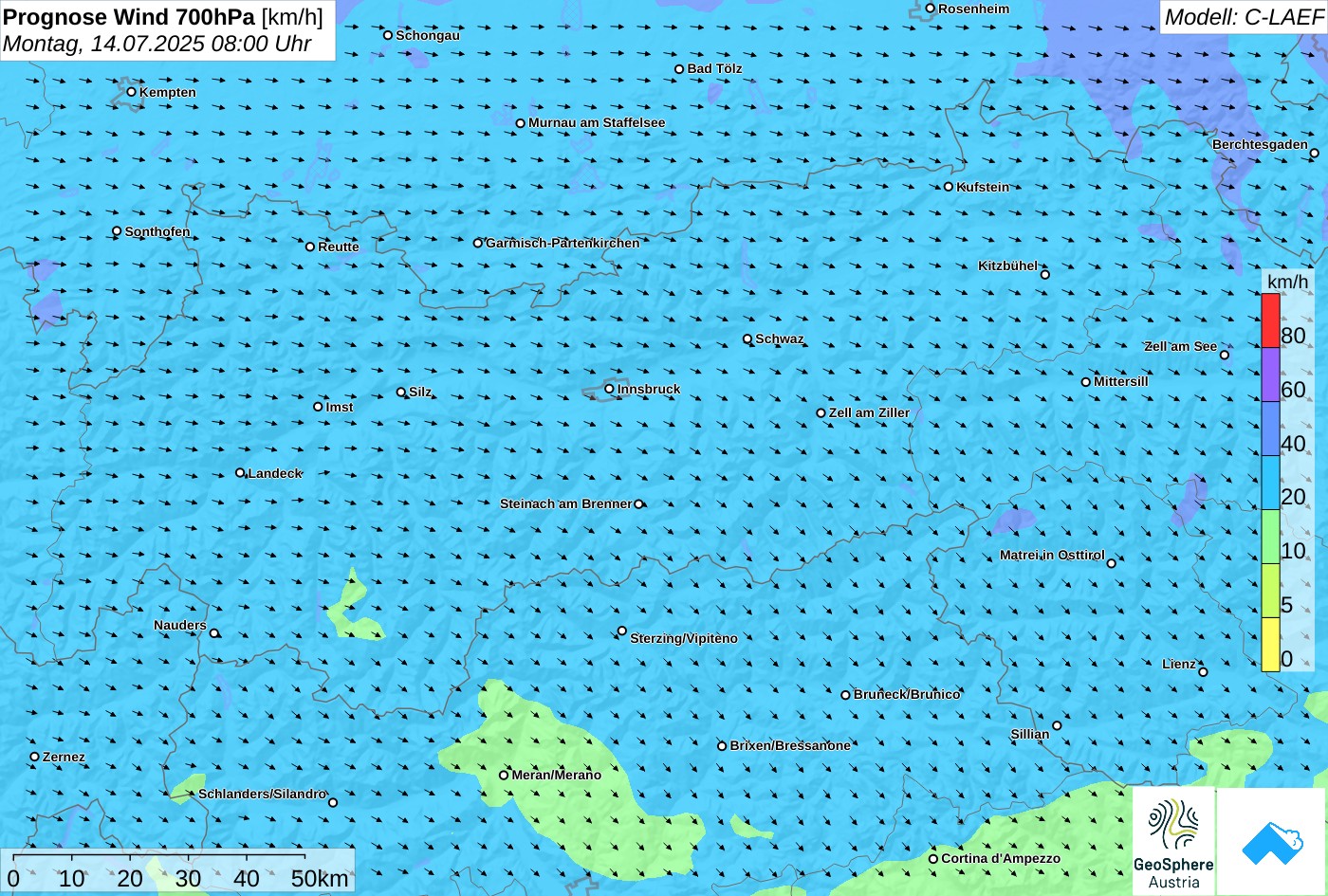Click the Sonthofen city marker
The image size is (1328, 896).
pyautogui.click(x=117, y=231)
